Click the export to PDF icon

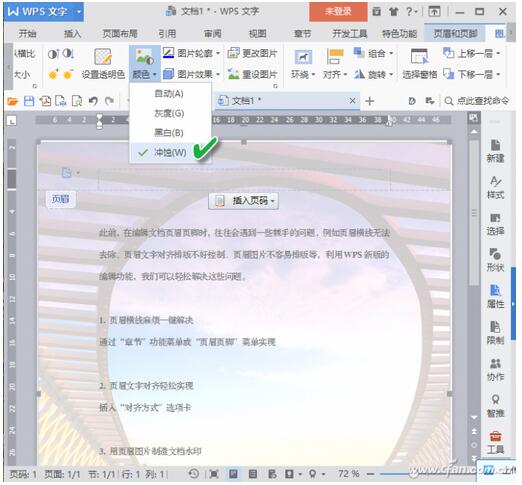(45, 101)
